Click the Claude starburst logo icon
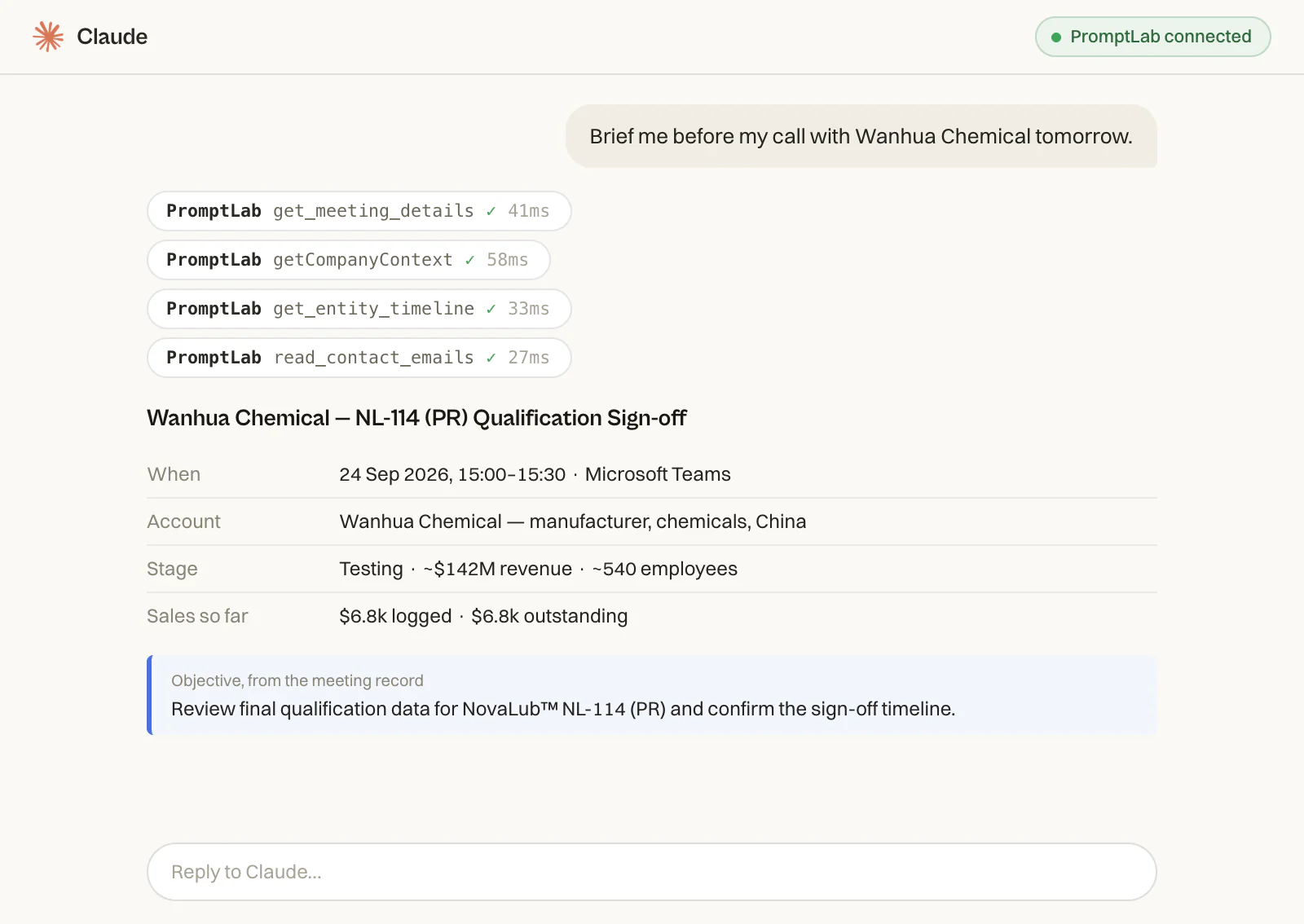 [48, 37]
